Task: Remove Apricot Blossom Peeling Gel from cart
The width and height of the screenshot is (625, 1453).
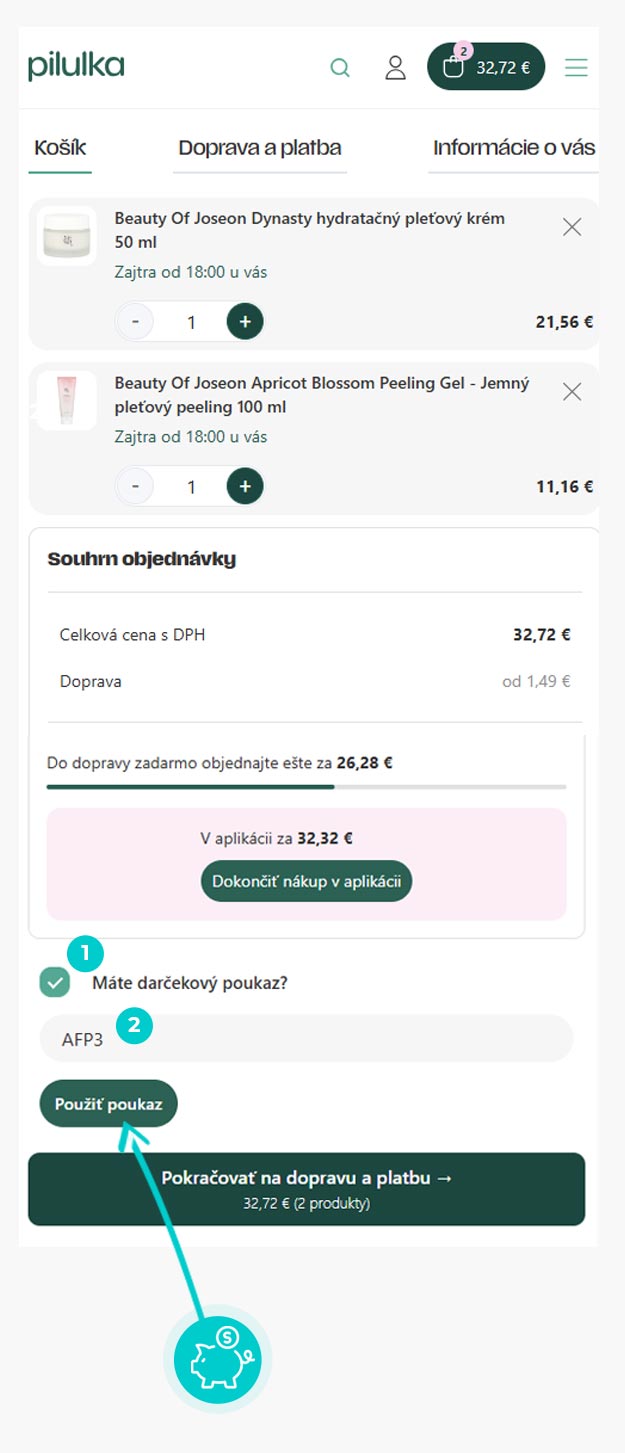Action: click(572, 392)
